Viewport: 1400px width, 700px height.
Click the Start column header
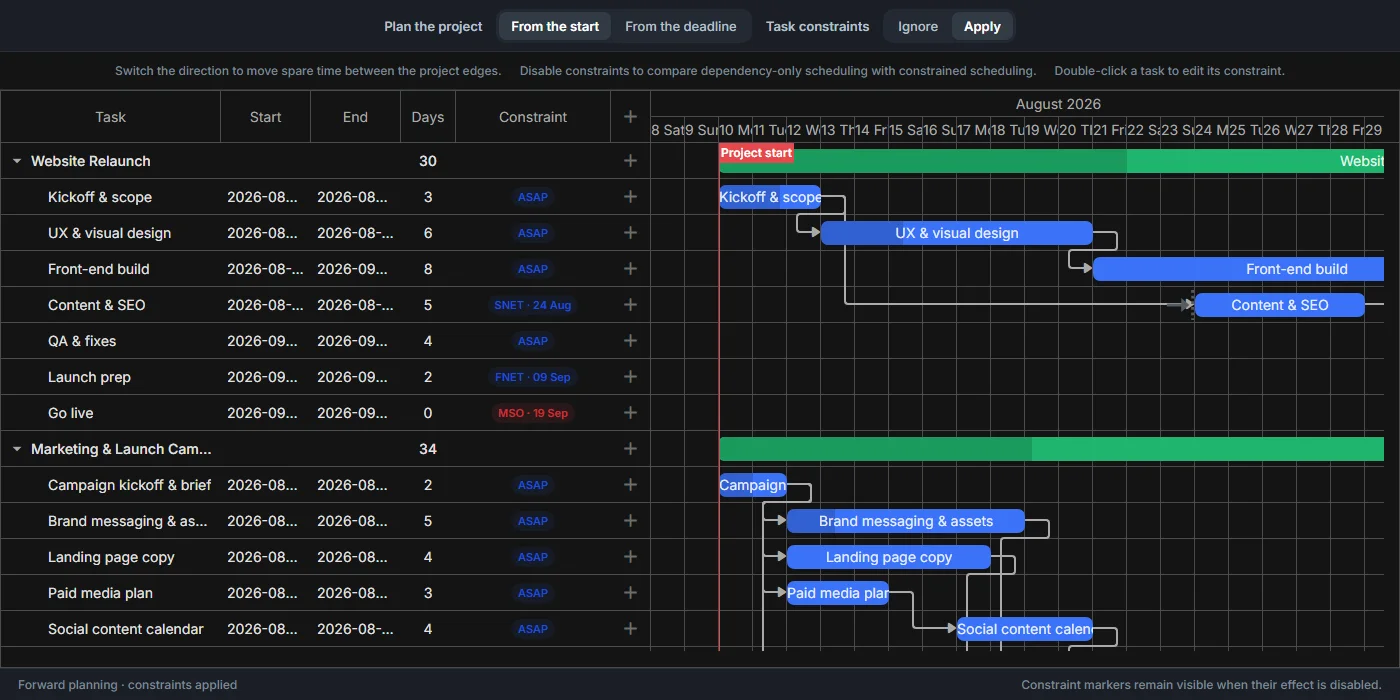(x=266, y=117)
